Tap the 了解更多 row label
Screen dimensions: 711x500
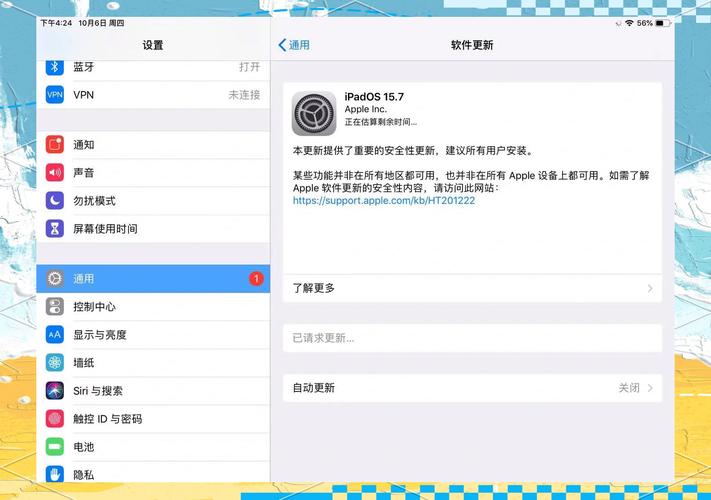click(x=313, y=288)
